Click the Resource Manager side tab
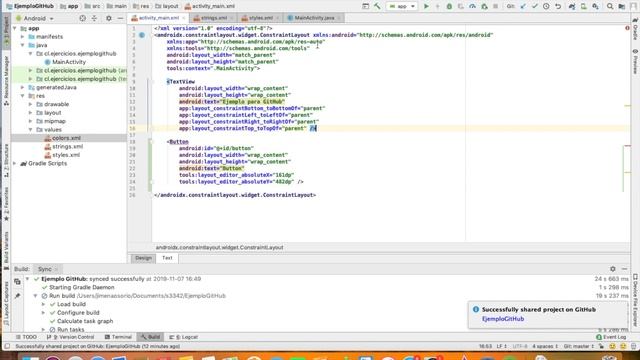This screenshot has height=360, width=640. [6, 81]
